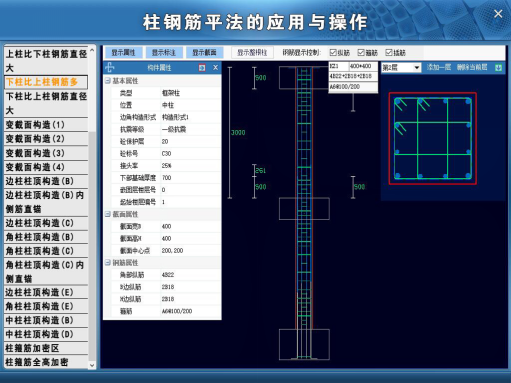
Task: Click the 3000 height dimension label
Action: [x=238, y=133]
